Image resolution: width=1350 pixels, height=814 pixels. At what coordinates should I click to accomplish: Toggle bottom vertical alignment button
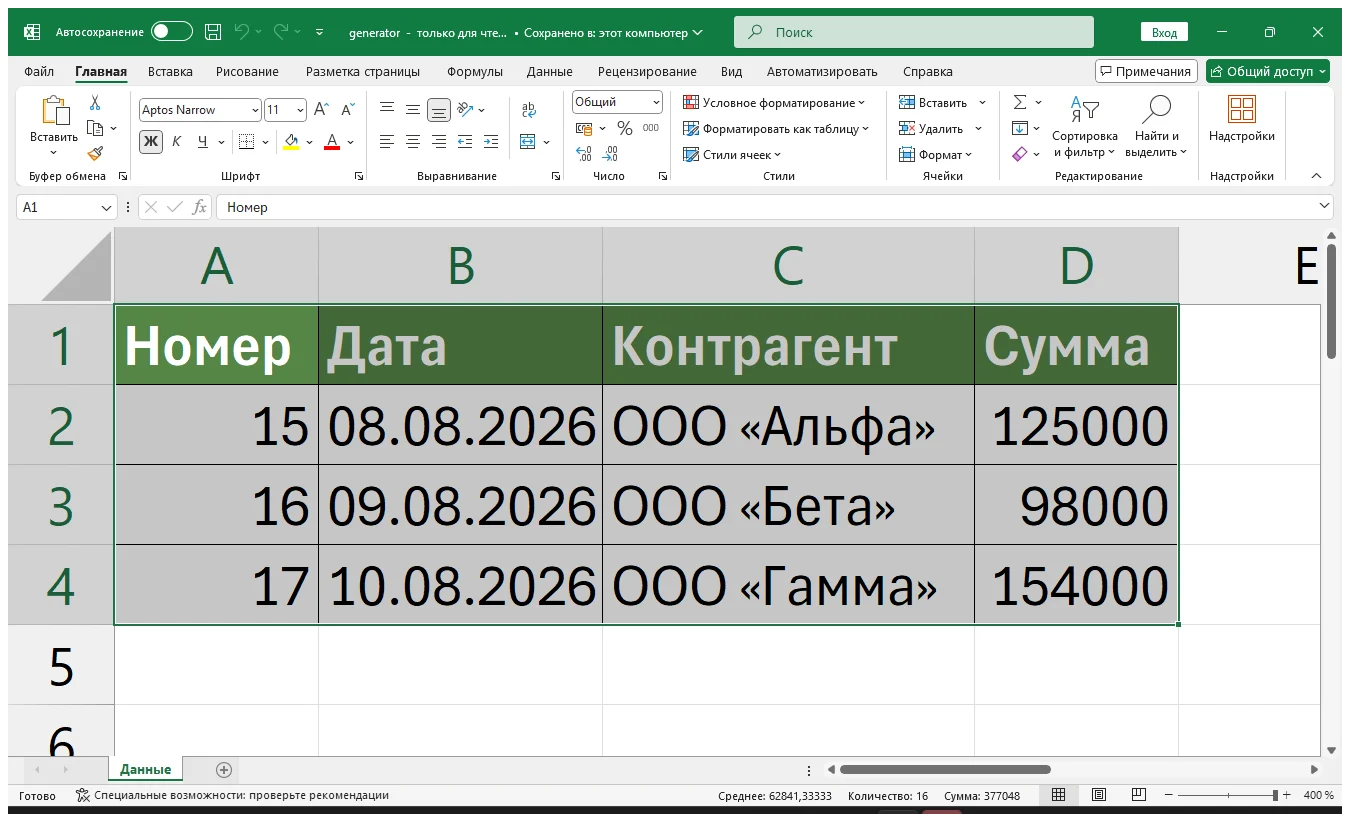pyautogui.click(x=439, y=110)
